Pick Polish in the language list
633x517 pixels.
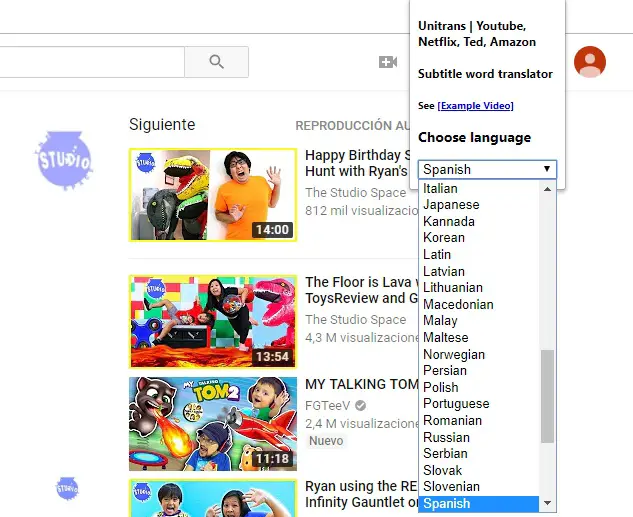[x=479, y=388]
